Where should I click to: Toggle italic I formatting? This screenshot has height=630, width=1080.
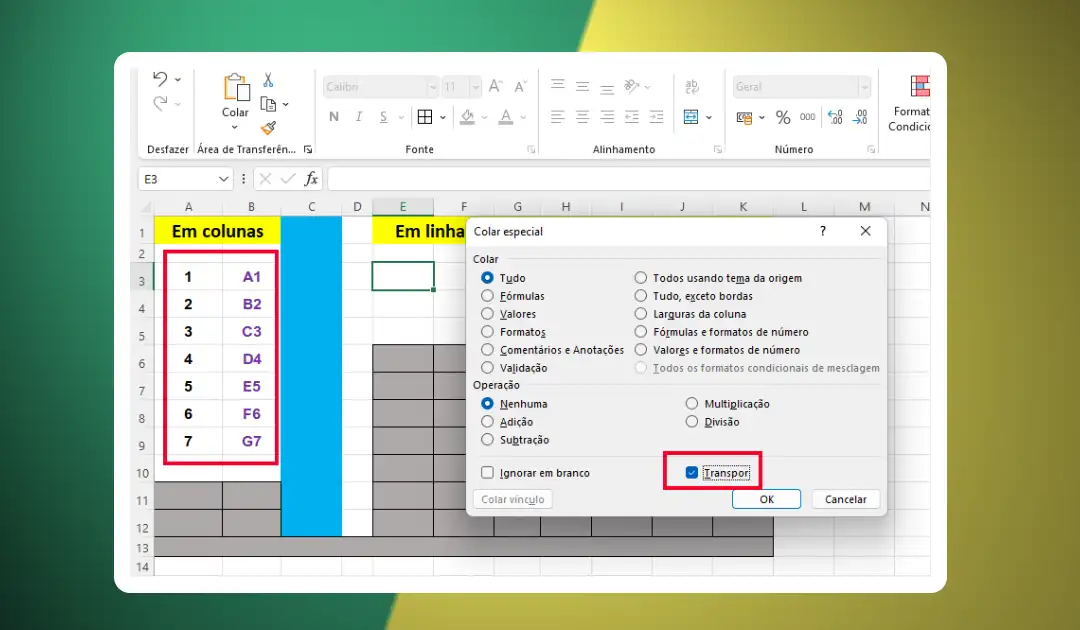(x=359, y=117)
